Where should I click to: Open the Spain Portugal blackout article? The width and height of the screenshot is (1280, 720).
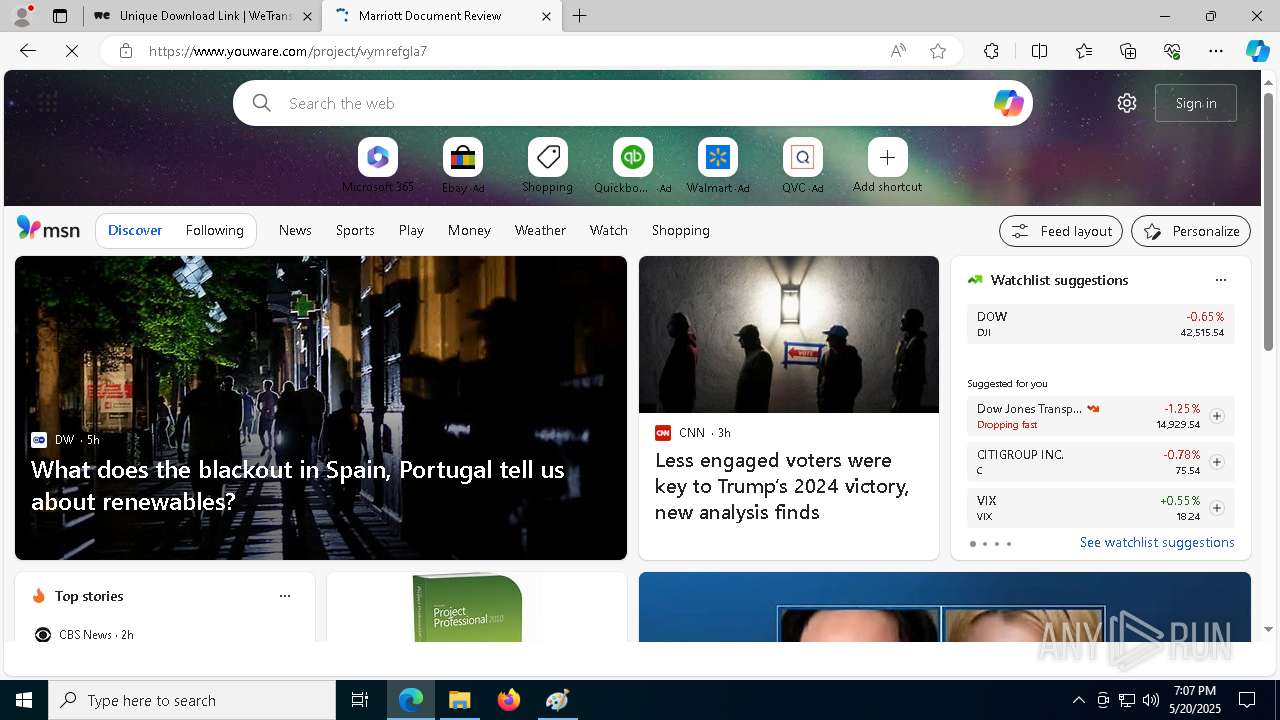coord(298,485)
